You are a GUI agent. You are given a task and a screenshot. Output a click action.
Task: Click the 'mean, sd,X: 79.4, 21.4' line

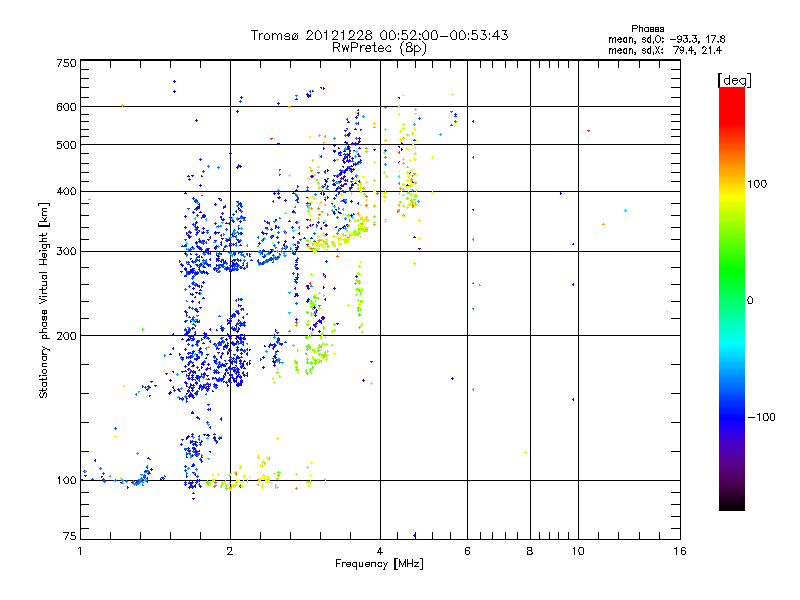pos(665,50)
